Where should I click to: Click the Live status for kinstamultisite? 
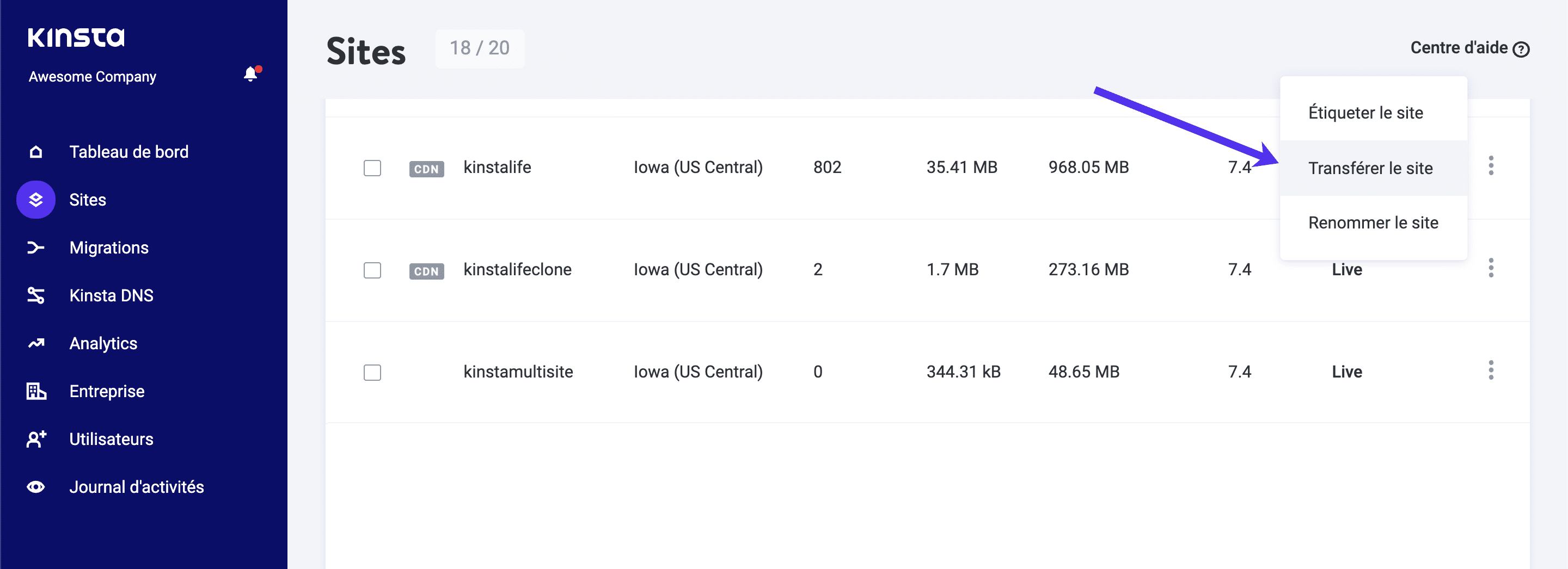[1346, 372]
